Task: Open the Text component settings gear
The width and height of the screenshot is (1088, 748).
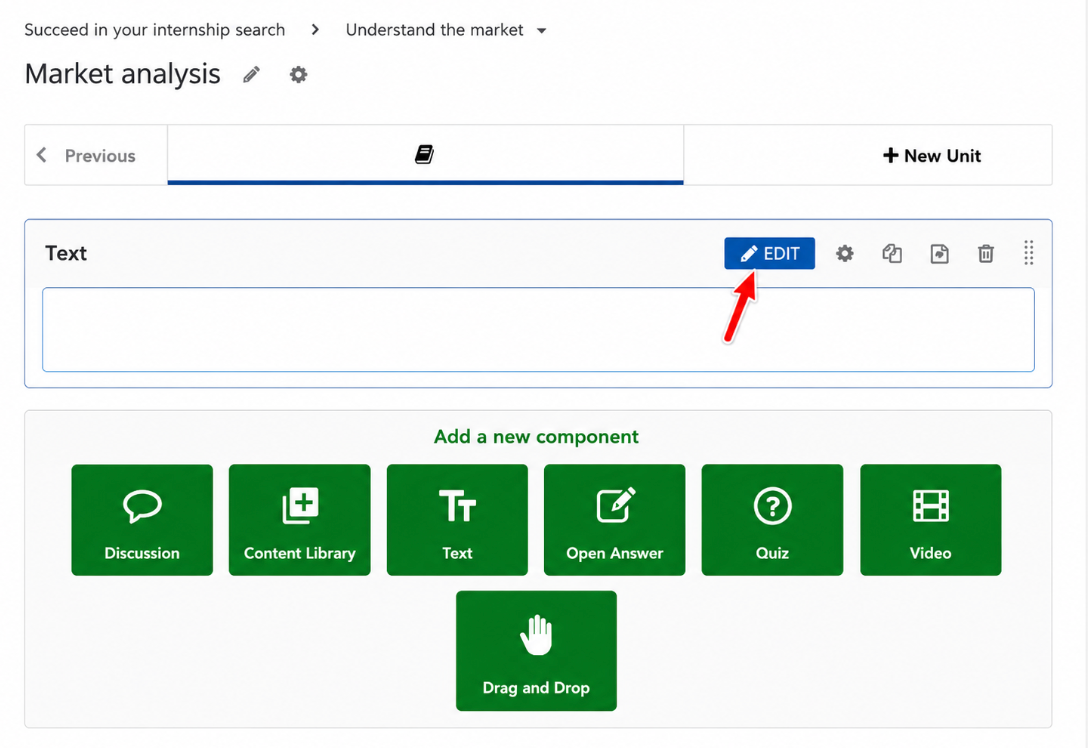Action: [x=844, y=253]
